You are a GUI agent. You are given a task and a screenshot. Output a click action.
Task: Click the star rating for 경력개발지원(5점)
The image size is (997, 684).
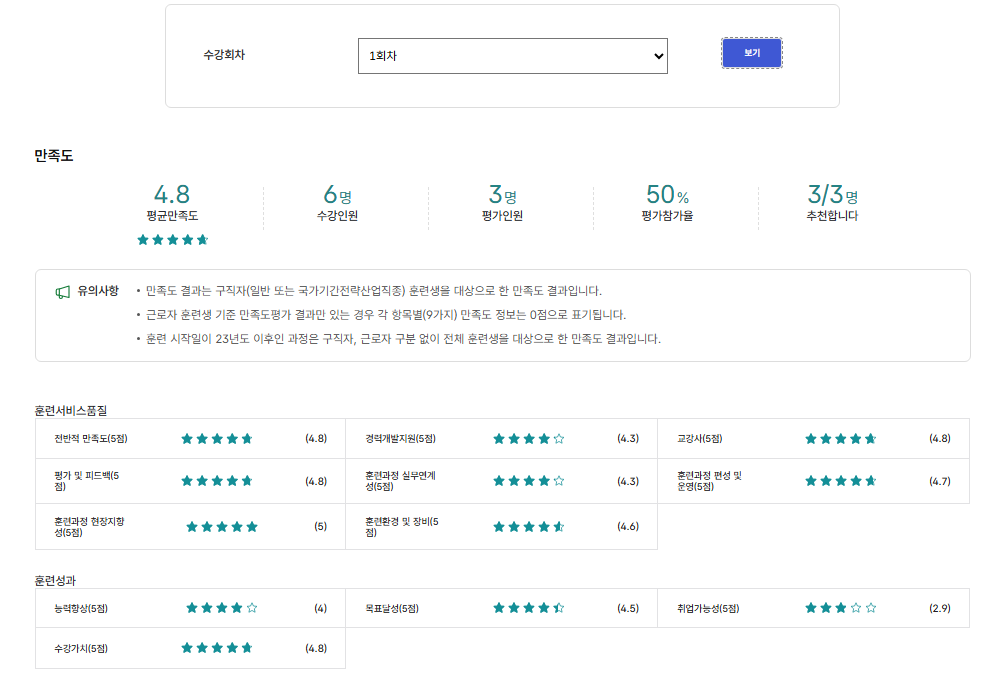(529, 439)
